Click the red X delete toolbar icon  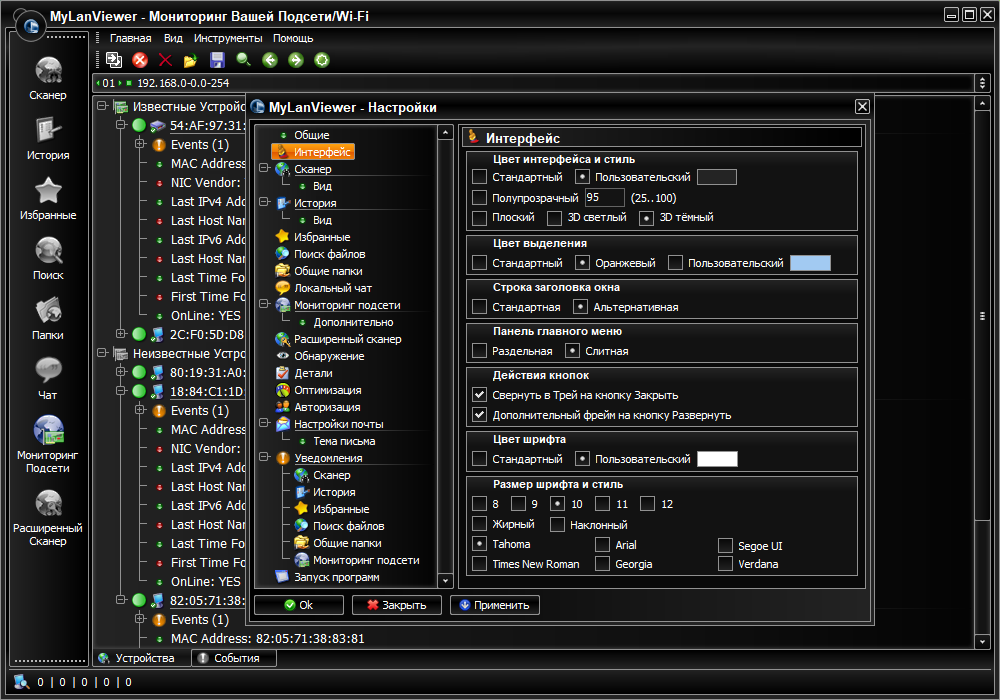tap(165, 60)
